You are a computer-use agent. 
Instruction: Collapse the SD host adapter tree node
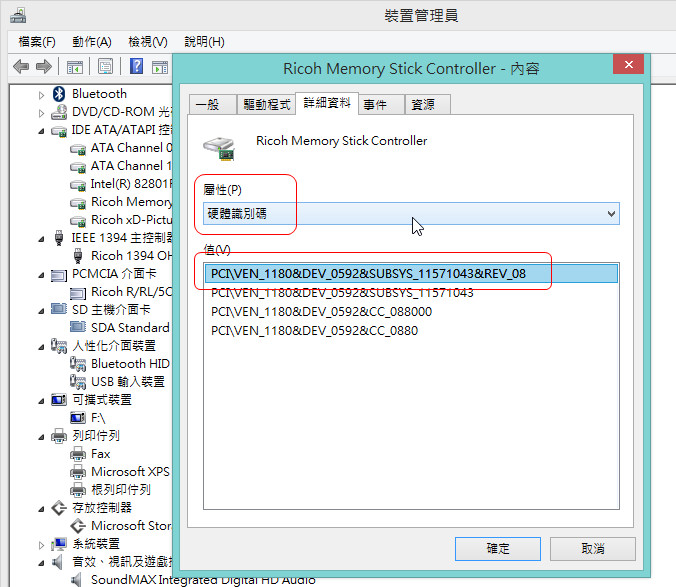41,311
